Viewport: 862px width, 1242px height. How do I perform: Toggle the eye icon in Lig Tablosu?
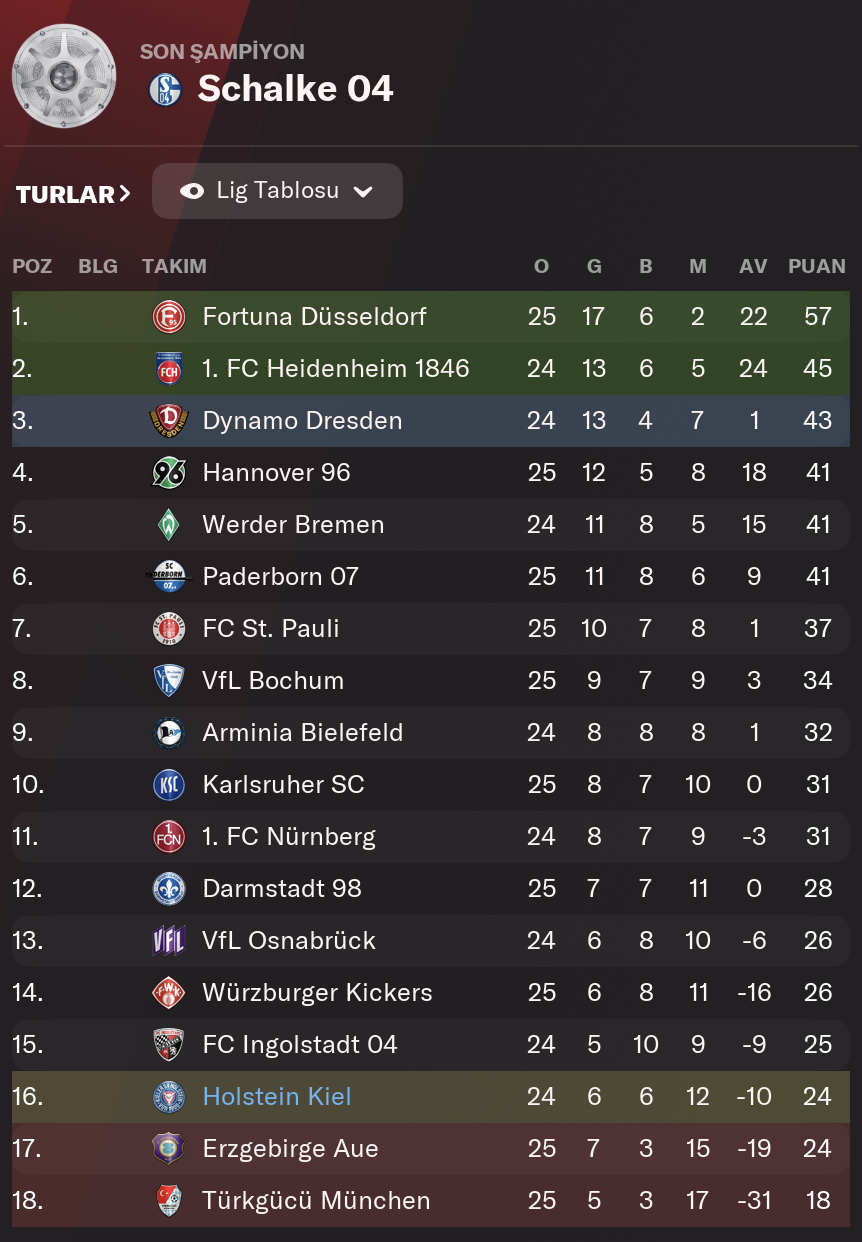(x=192, y=191)
